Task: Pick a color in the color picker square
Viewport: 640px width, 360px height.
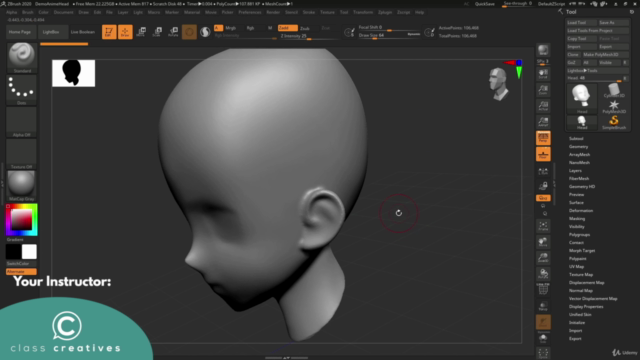Action: pyautogui.click(x=21, y=219)
